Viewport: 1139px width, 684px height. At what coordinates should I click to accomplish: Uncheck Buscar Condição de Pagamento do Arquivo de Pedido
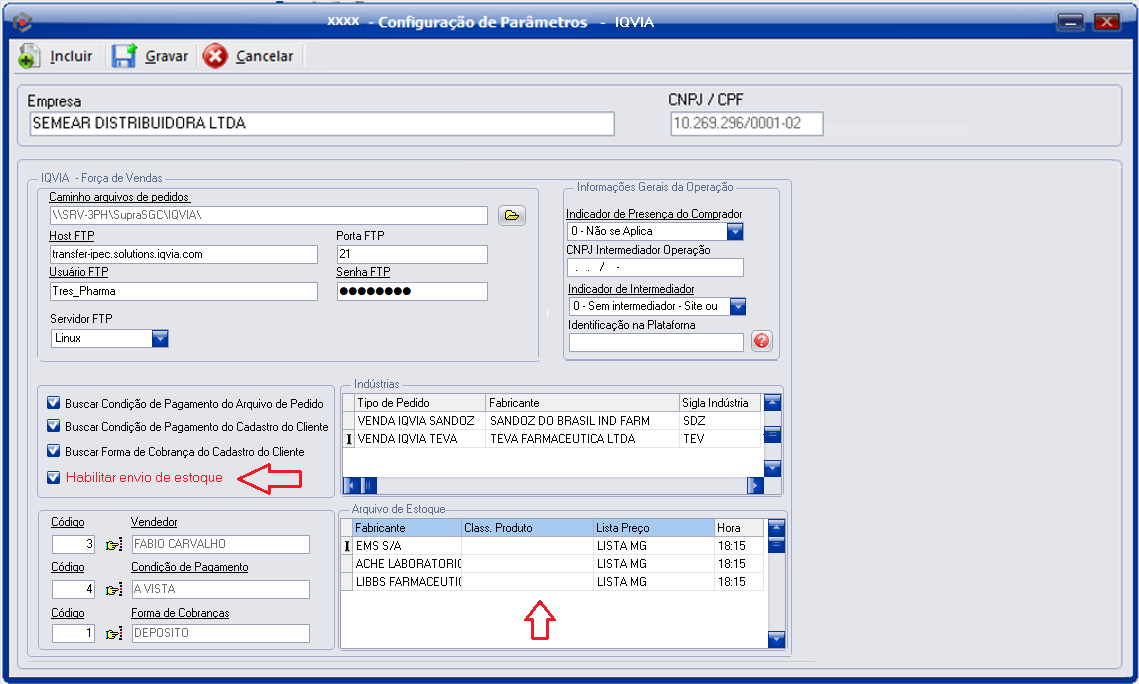coord(54,403)
